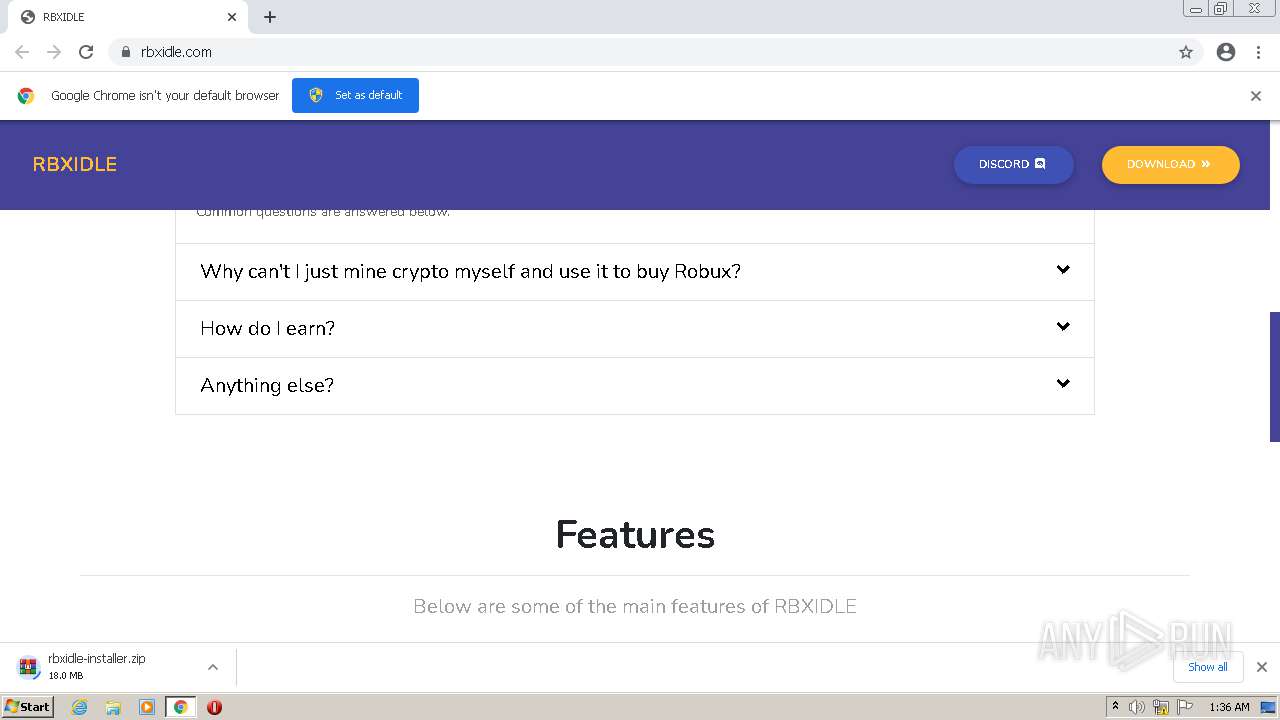Dismiss the default browser notification bar
This screenshot has width=1280, height=720.
pos(1256,96)
